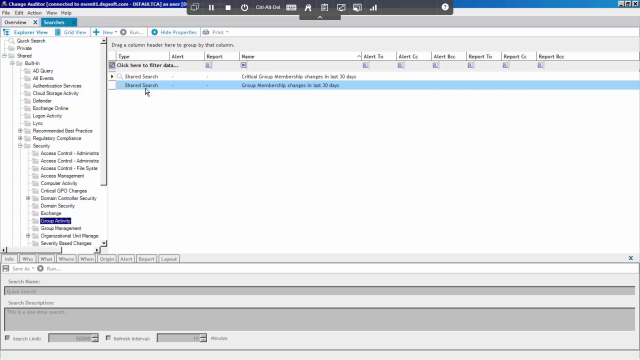Viewport: 640px width, 360px height.
Task: Collapse the Shared tree node
Action: point(4,56)
